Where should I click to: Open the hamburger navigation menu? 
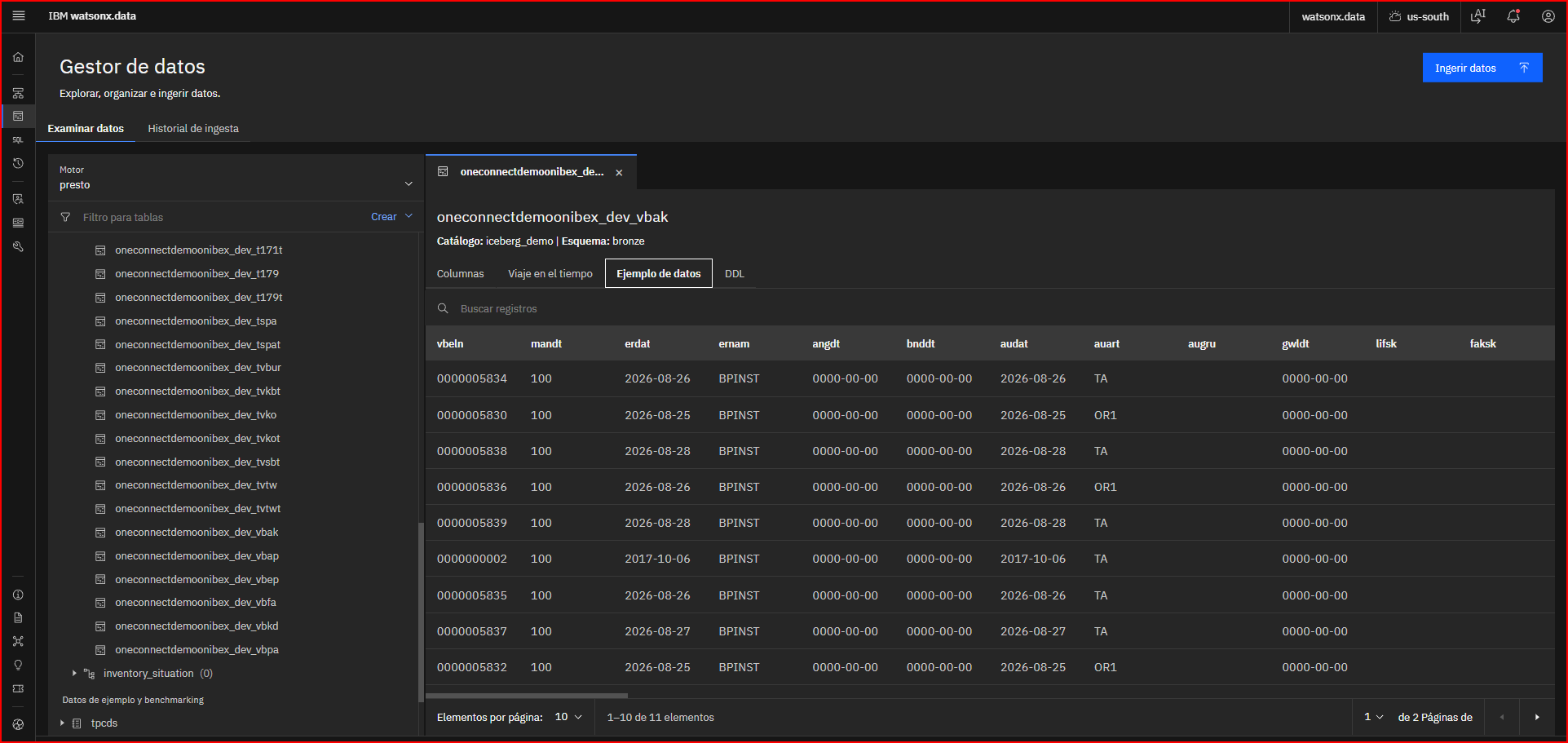[x=18, y=16]
